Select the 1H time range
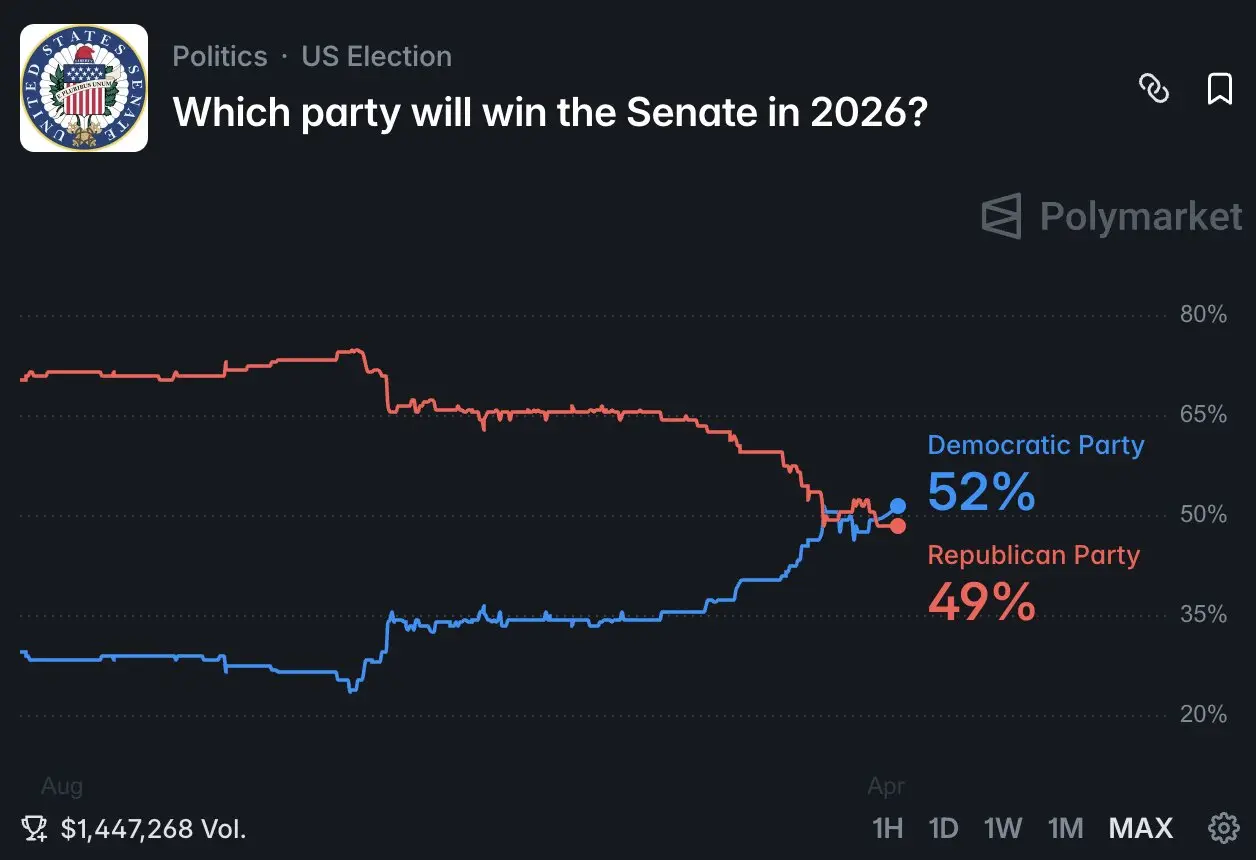Image resolution: width=1256 pixels, height=860 pixels. tap(887, 828)
